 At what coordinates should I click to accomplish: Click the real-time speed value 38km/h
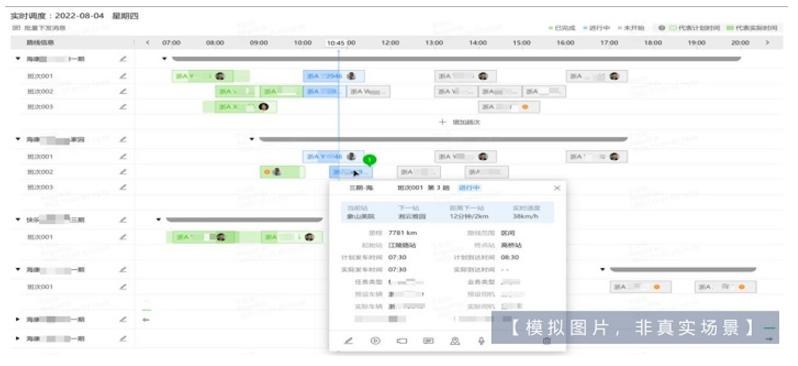point(526,216)
